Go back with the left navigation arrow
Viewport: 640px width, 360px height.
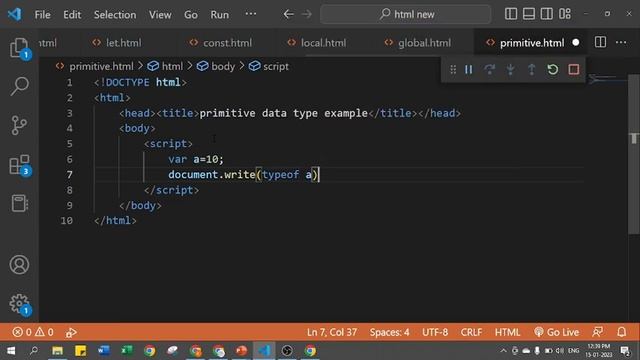289,14
